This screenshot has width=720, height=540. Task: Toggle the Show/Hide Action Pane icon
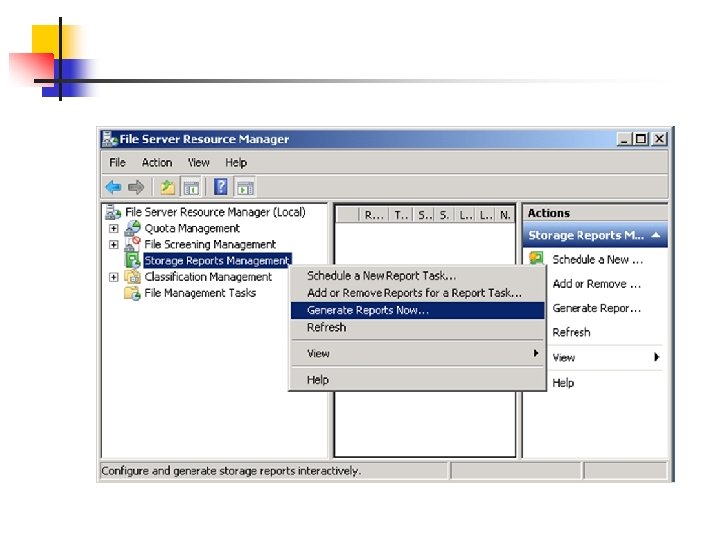(x=245, y=187)
